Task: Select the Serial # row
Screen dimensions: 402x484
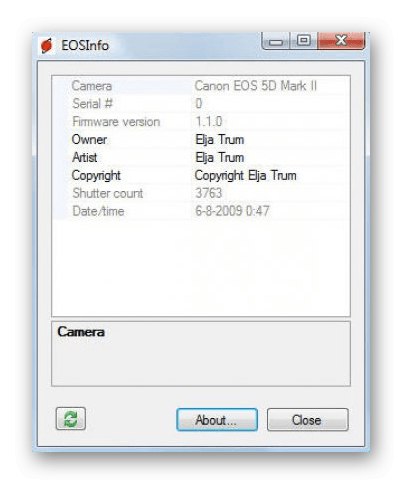Action: tap(201, 104)
